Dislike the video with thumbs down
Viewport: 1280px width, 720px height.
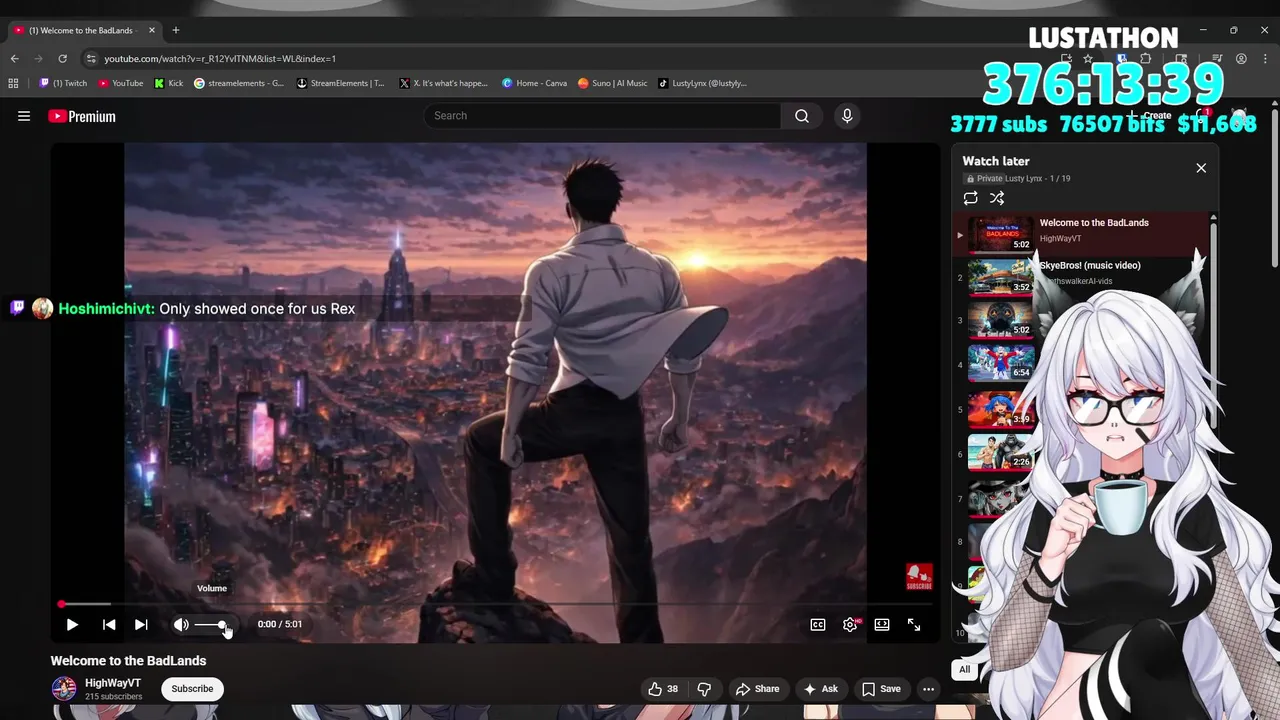click(x=704, y=689)
